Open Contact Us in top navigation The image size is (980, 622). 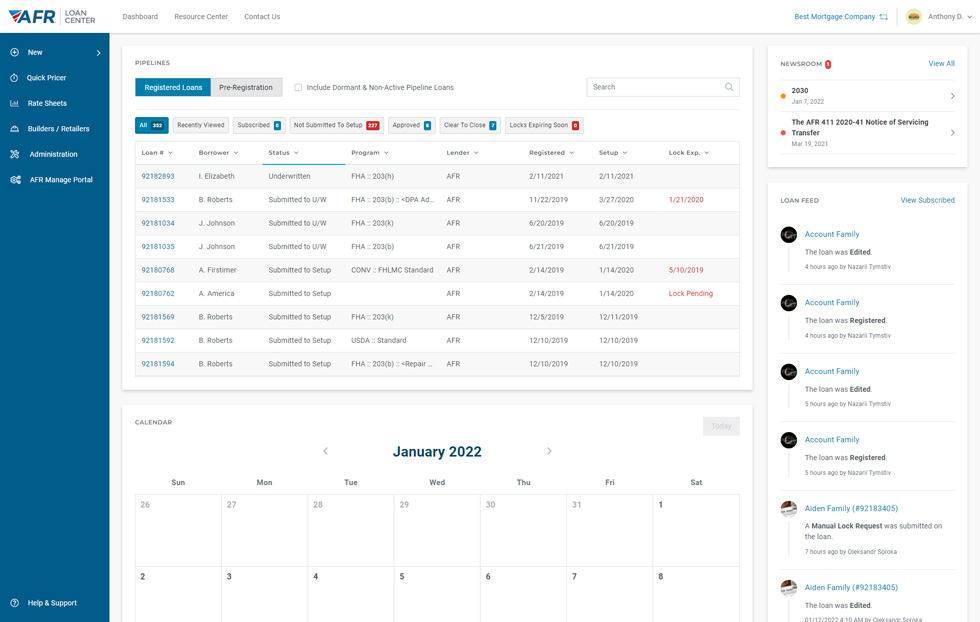[x=262, y=17]
